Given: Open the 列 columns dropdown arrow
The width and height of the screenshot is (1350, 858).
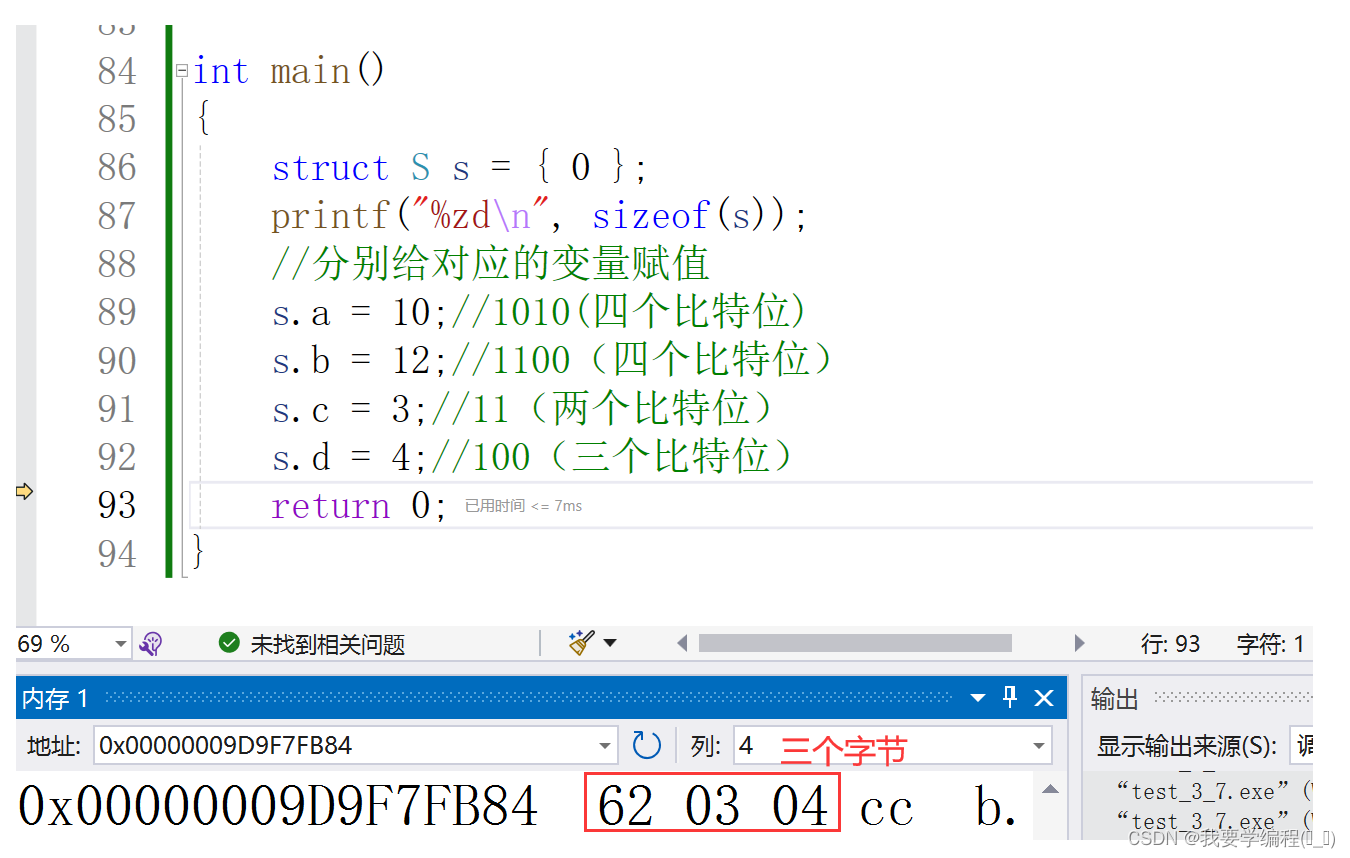Looking at the screenshot, I should tap(1040, 745).
